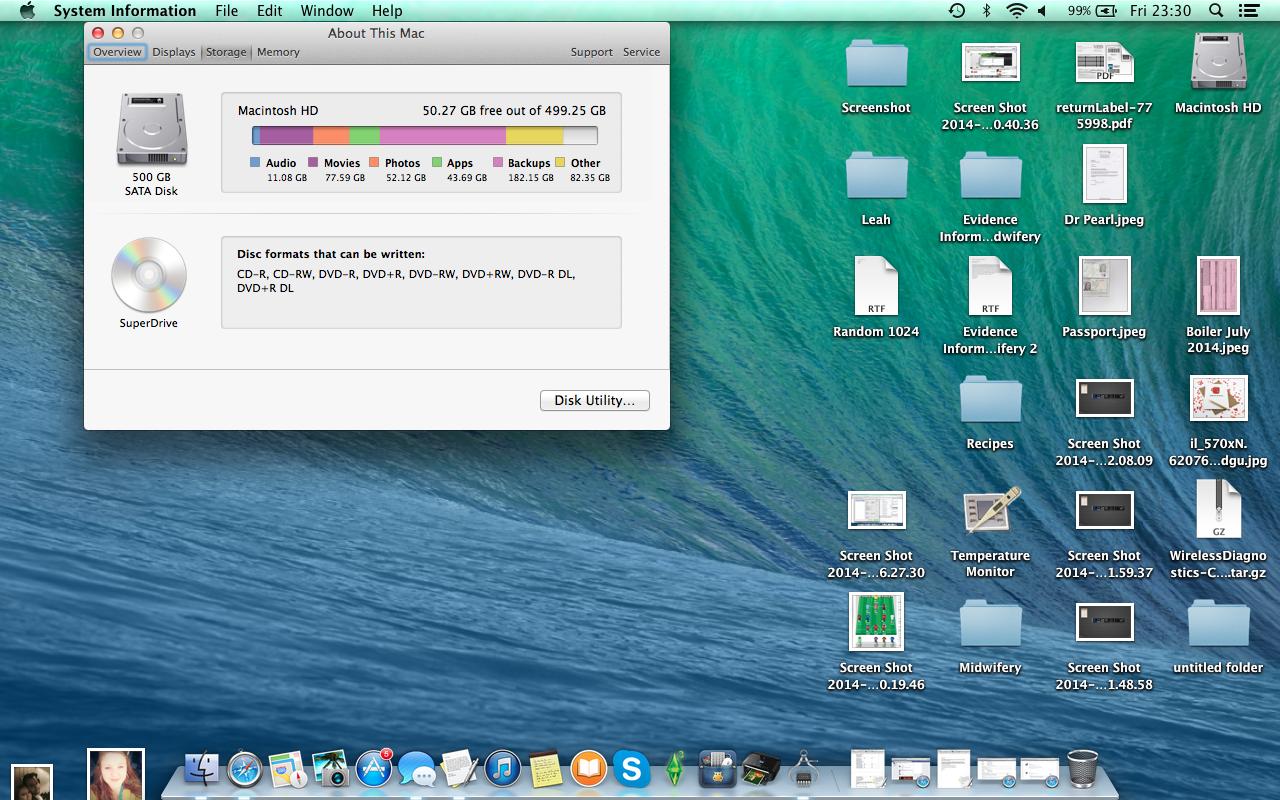Select the Macintosh HD desktop drive icon
This screenshot has width=1280, height=800.
(1218, 62)
